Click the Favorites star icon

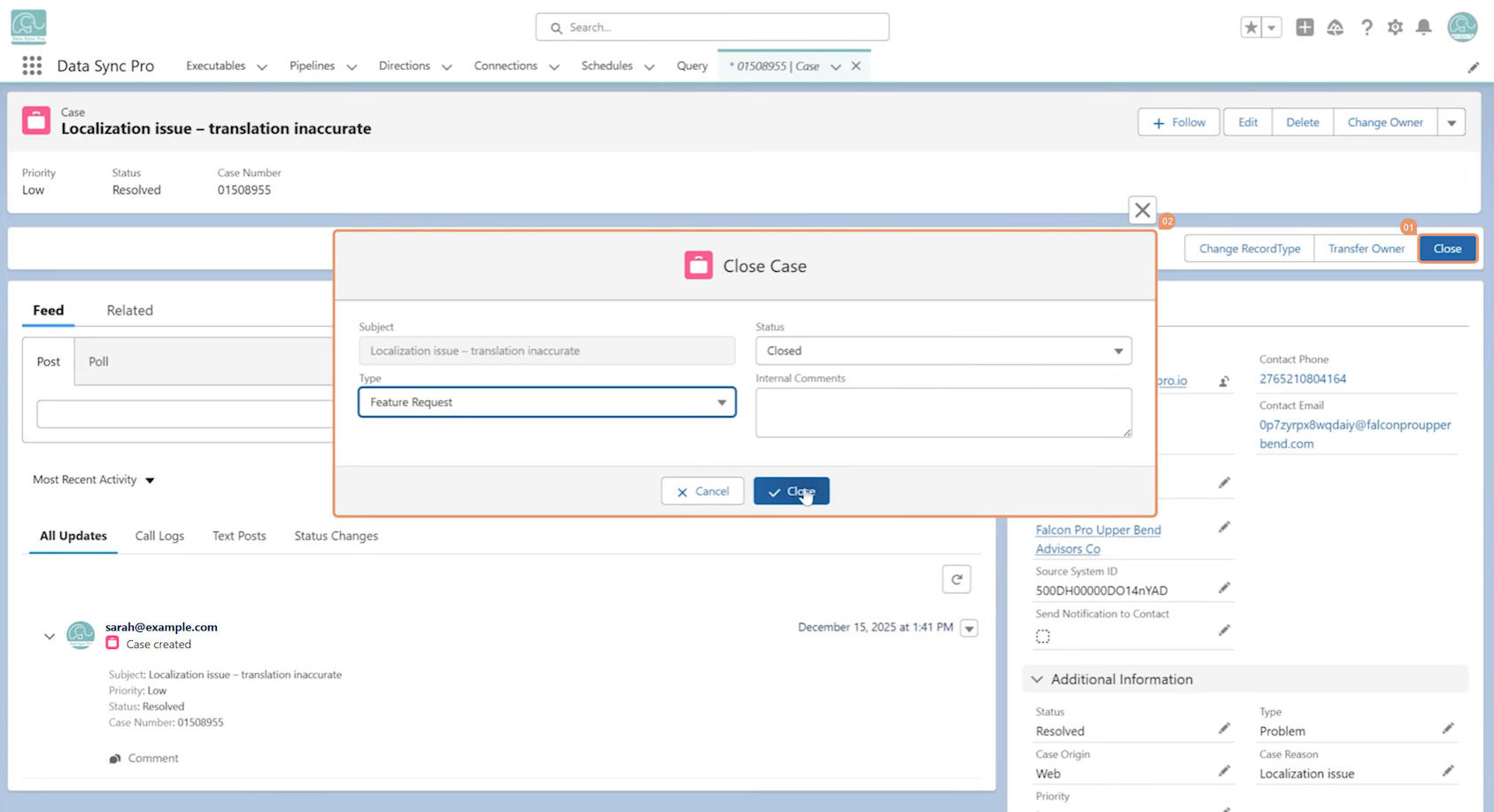(x=1250, y=27)
